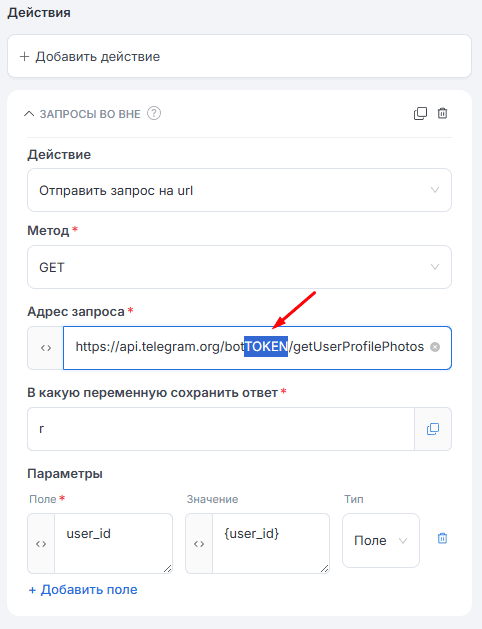Click the Добавить действие button
482x629 pixels.
pos(239,56)
